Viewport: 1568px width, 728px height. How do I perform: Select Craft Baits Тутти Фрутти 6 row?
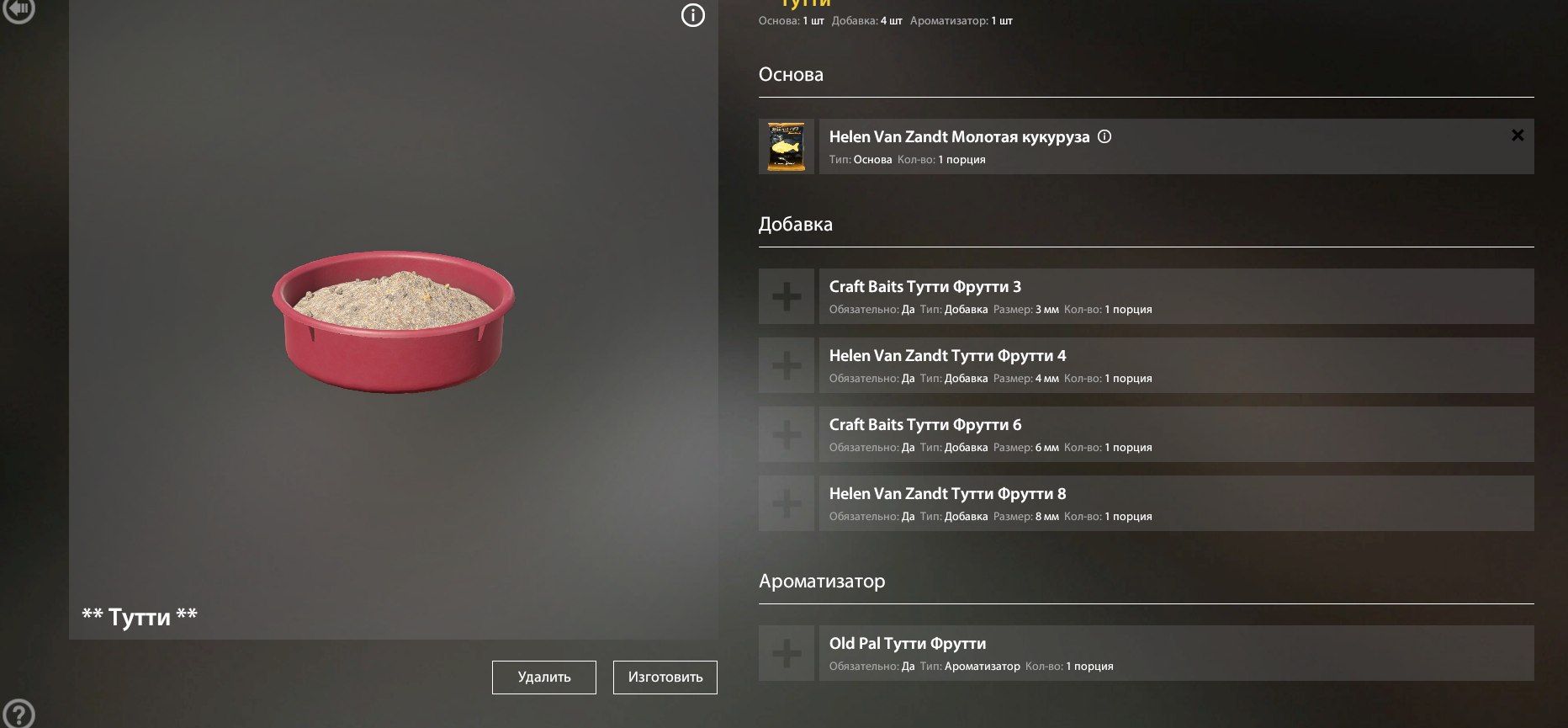[1176, 434]
